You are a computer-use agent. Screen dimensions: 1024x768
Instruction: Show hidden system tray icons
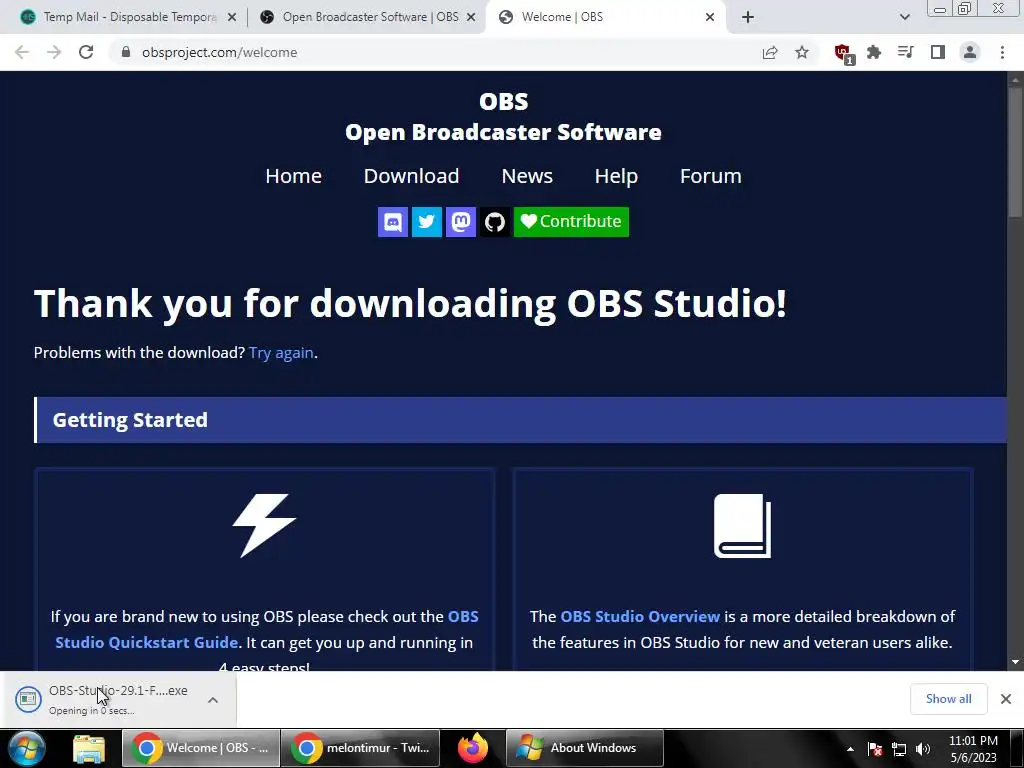[x=850, y=750]
